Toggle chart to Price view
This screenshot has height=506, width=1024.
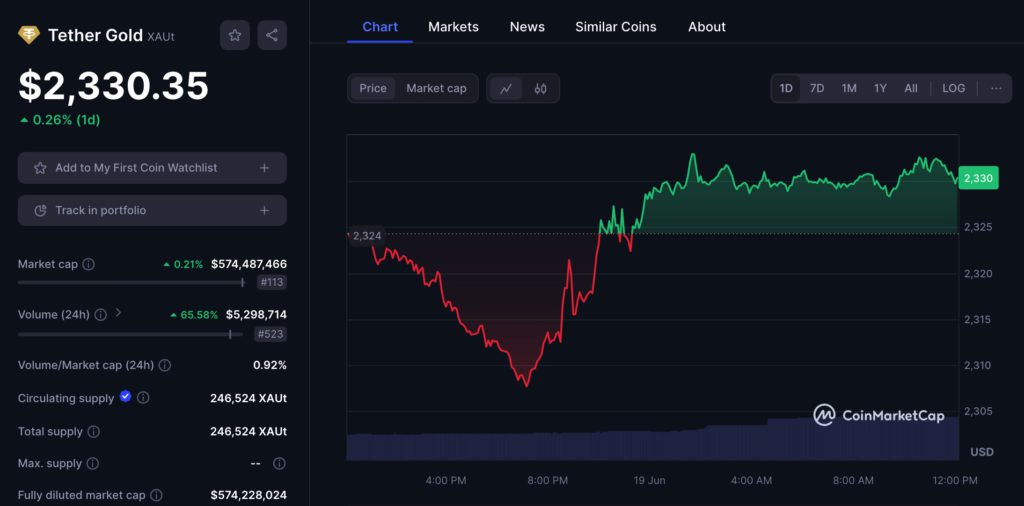[x=373, y=88]
